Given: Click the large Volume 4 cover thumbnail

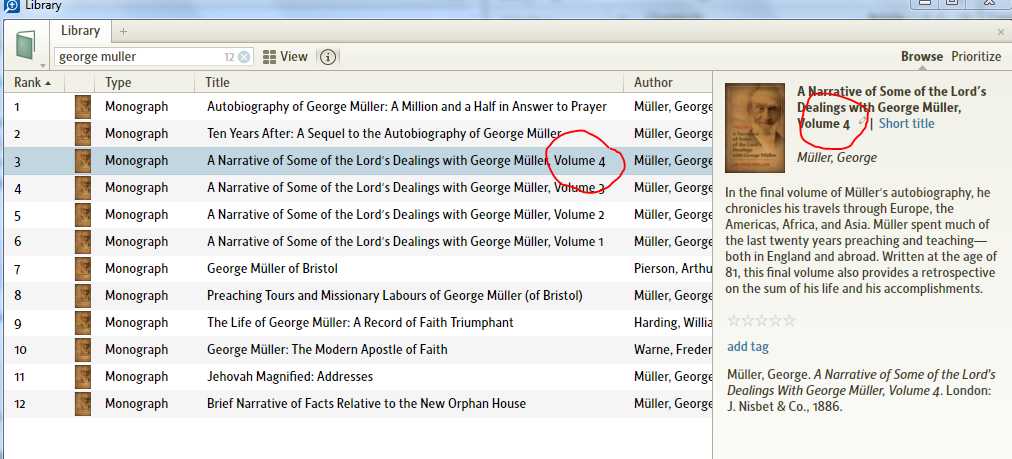Looking at the screenshot, I should [x=754, y=128].
